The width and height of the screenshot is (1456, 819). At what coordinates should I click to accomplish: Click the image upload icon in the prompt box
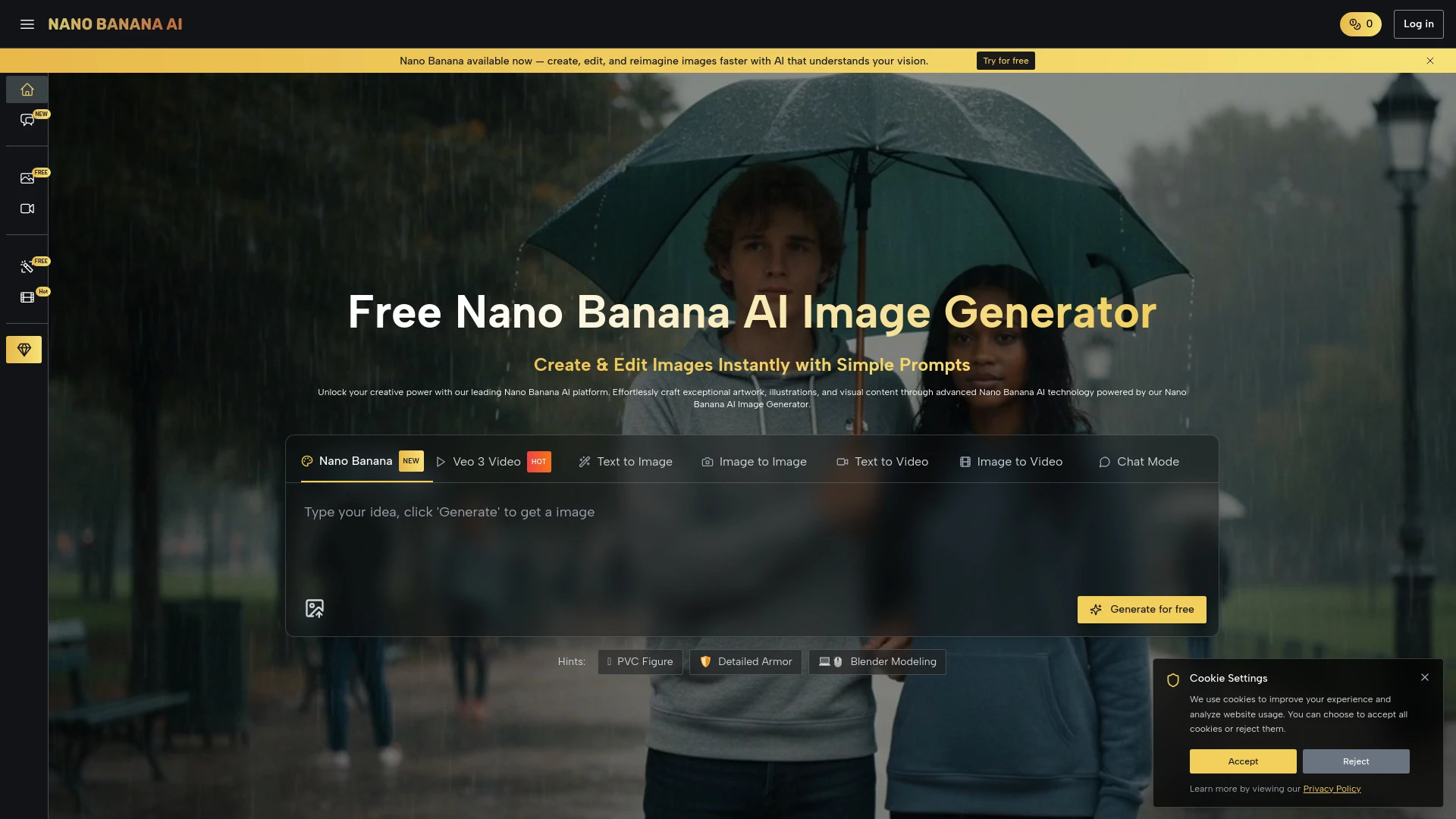point(315,608)
